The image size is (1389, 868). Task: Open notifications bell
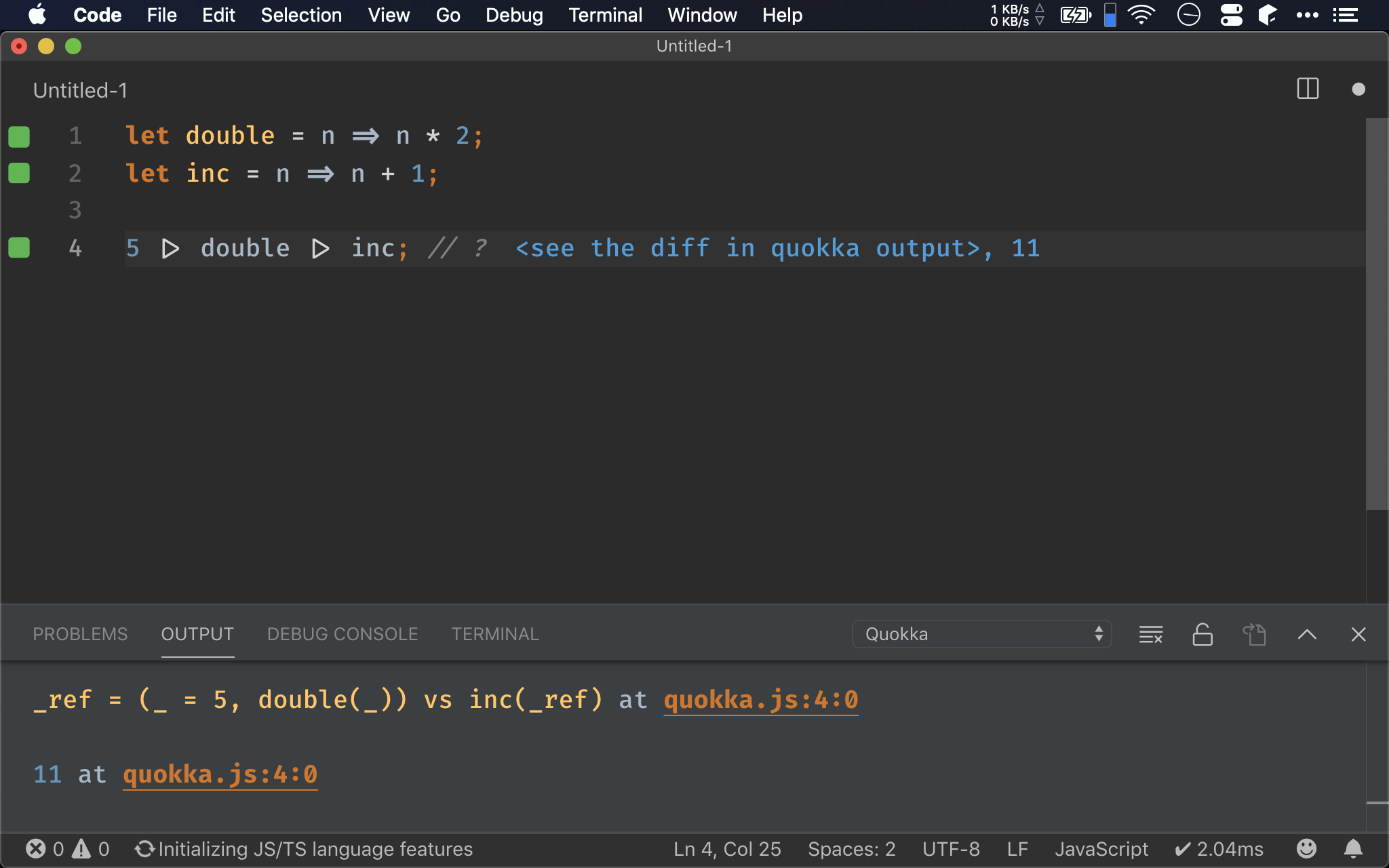click(x=1353, y=849)
